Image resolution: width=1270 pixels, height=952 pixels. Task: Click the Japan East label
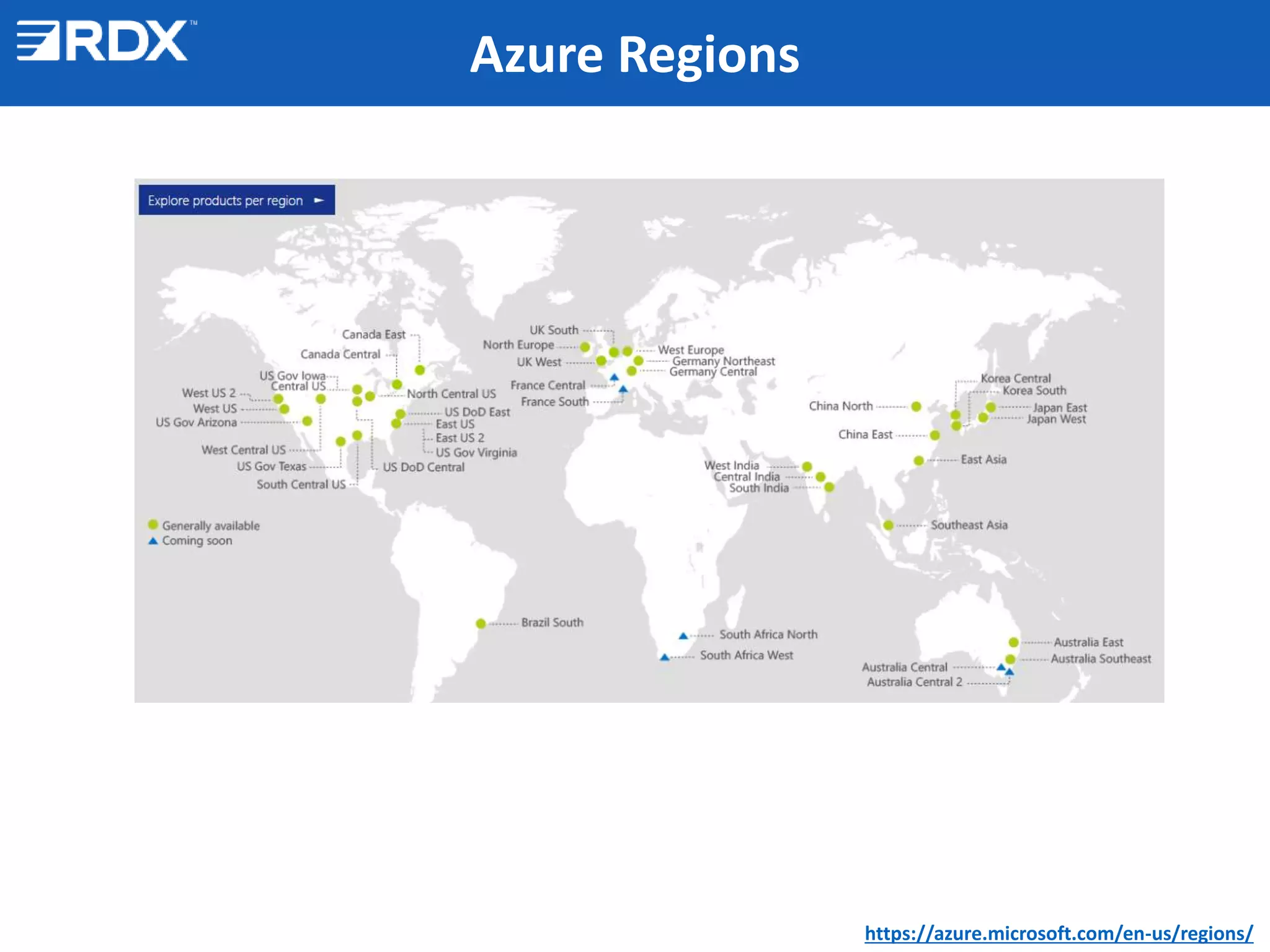[x=1060, y=408]
